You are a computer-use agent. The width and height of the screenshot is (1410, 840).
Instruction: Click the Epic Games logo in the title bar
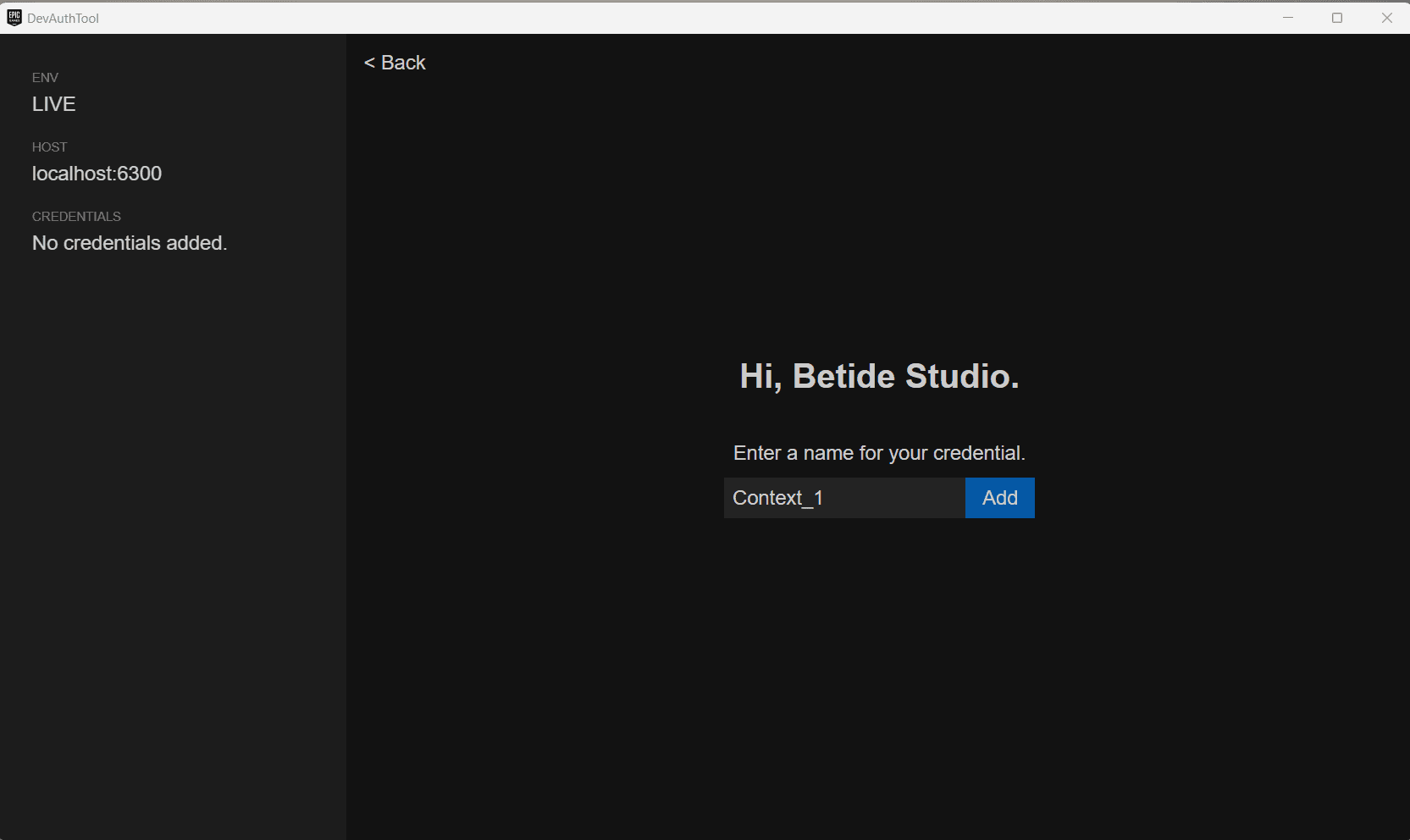point(13,17)
